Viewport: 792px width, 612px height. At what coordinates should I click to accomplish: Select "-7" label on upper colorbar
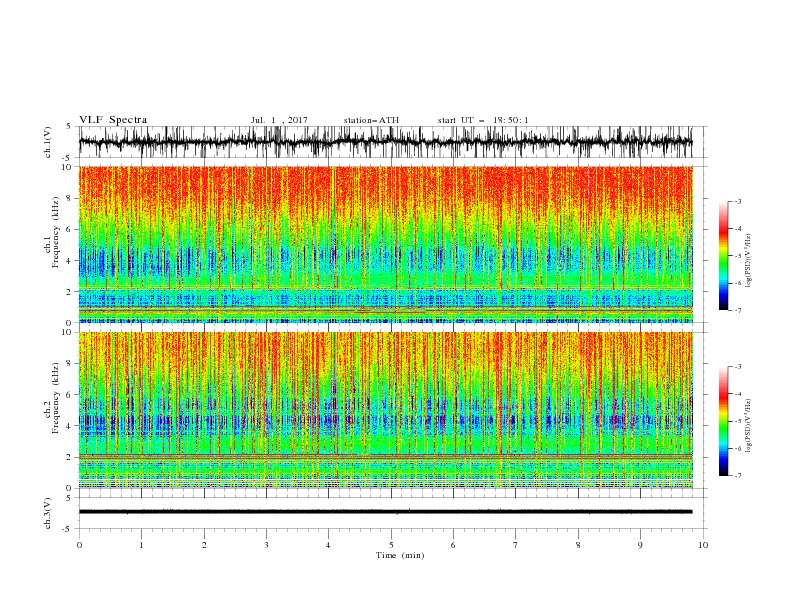click(738, 310)
